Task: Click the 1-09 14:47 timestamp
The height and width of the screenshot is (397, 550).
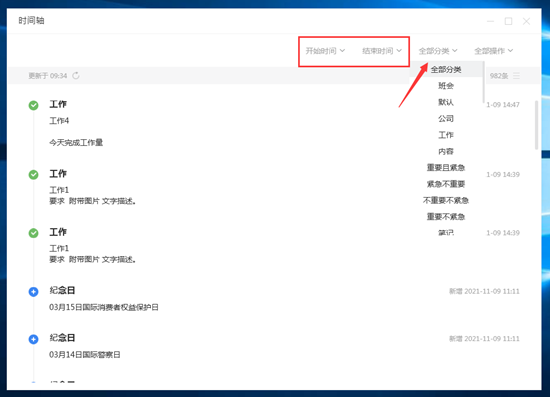Action: (x=503, y=105)
